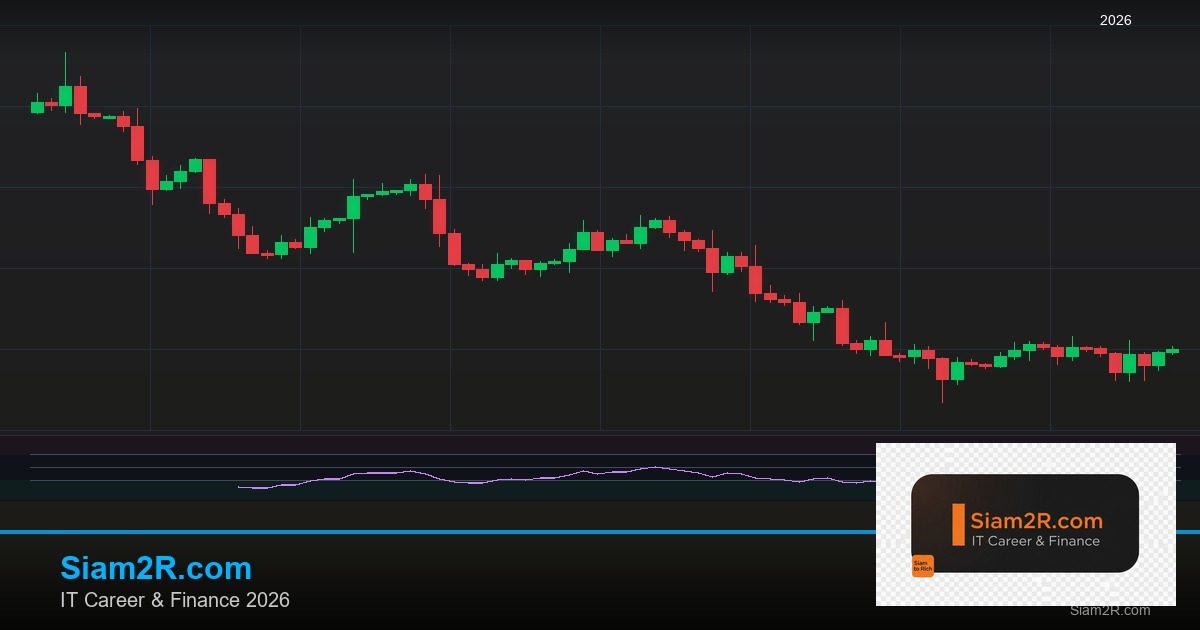Select the Siam2R.com logo card
This screenshot has width=1200, height=630.
1025,523
